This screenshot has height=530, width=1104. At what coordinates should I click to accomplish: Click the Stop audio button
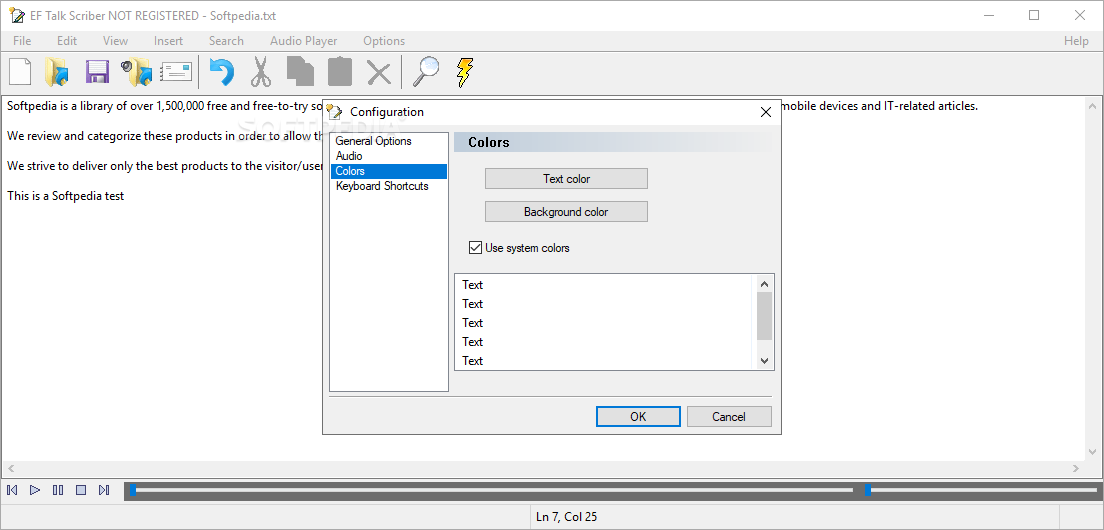(x=81, y=490)
